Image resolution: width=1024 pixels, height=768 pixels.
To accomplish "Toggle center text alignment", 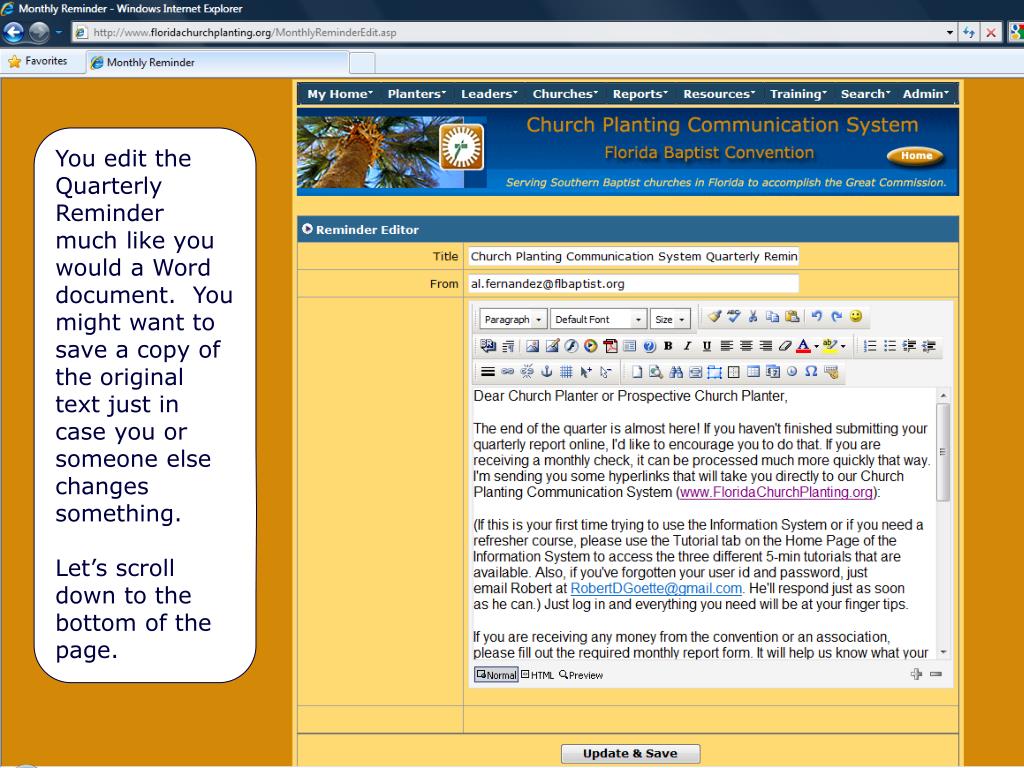I will click(x=746, y=346).
